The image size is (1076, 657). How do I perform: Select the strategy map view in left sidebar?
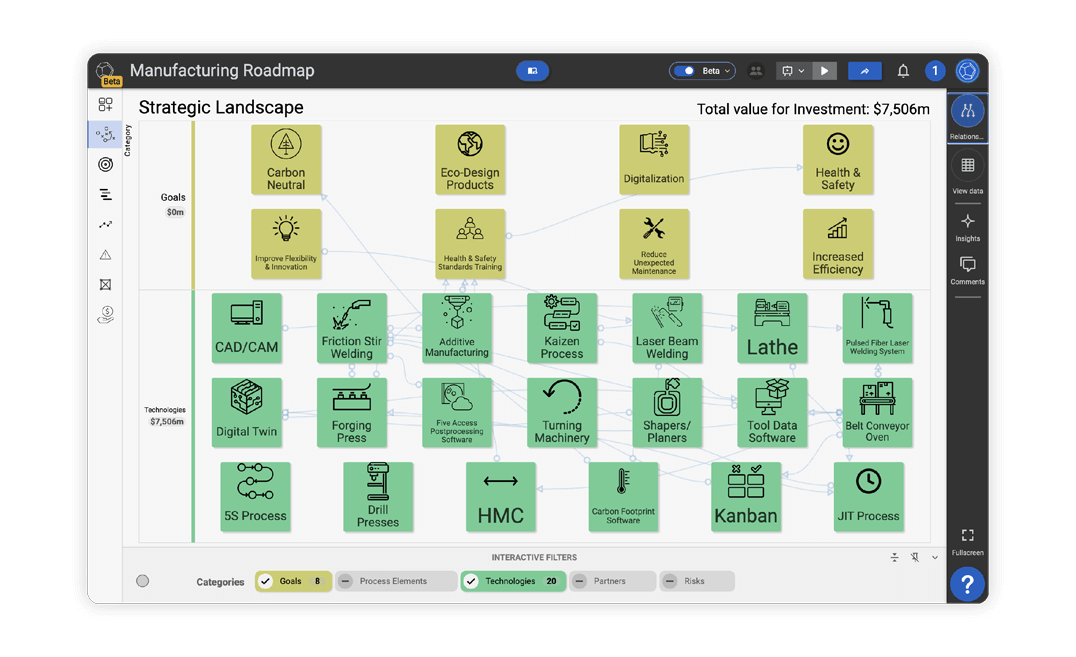(105, 134)
